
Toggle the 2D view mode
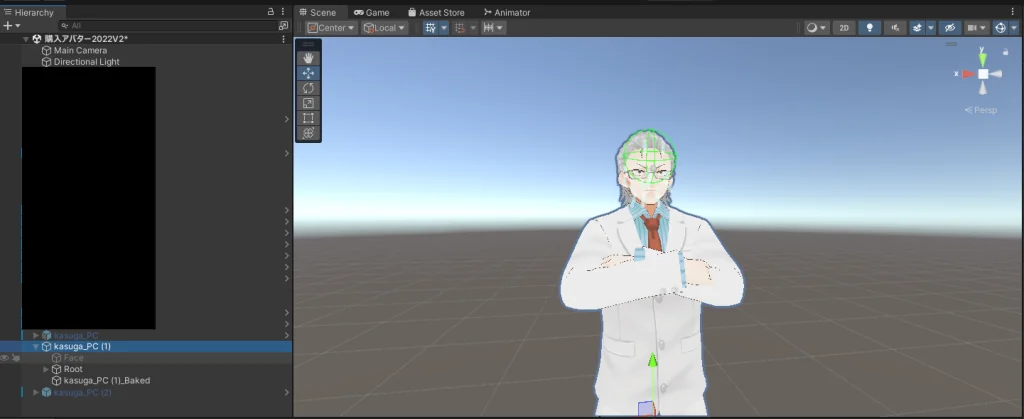[x=844, y=27]
